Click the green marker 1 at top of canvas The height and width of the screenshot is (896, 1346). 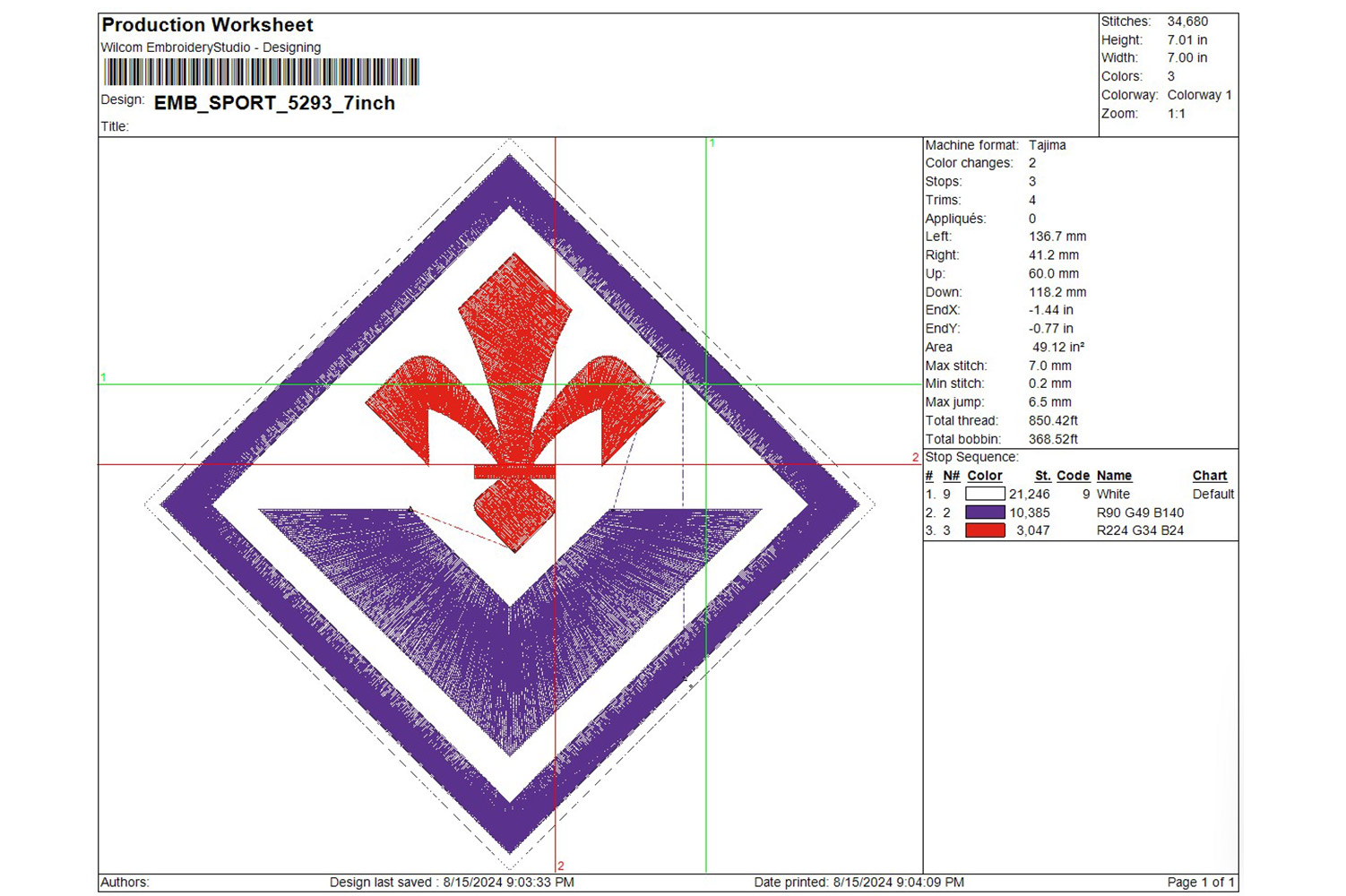712,143
